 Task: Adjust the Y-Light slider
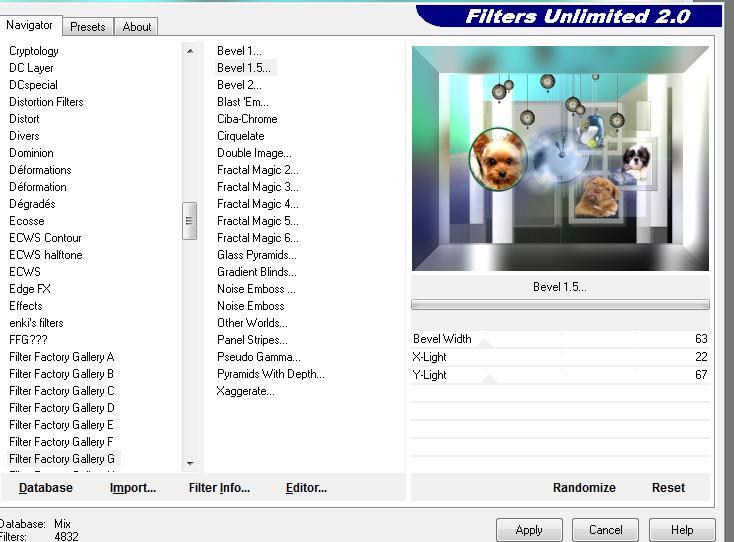click(560, 375)
